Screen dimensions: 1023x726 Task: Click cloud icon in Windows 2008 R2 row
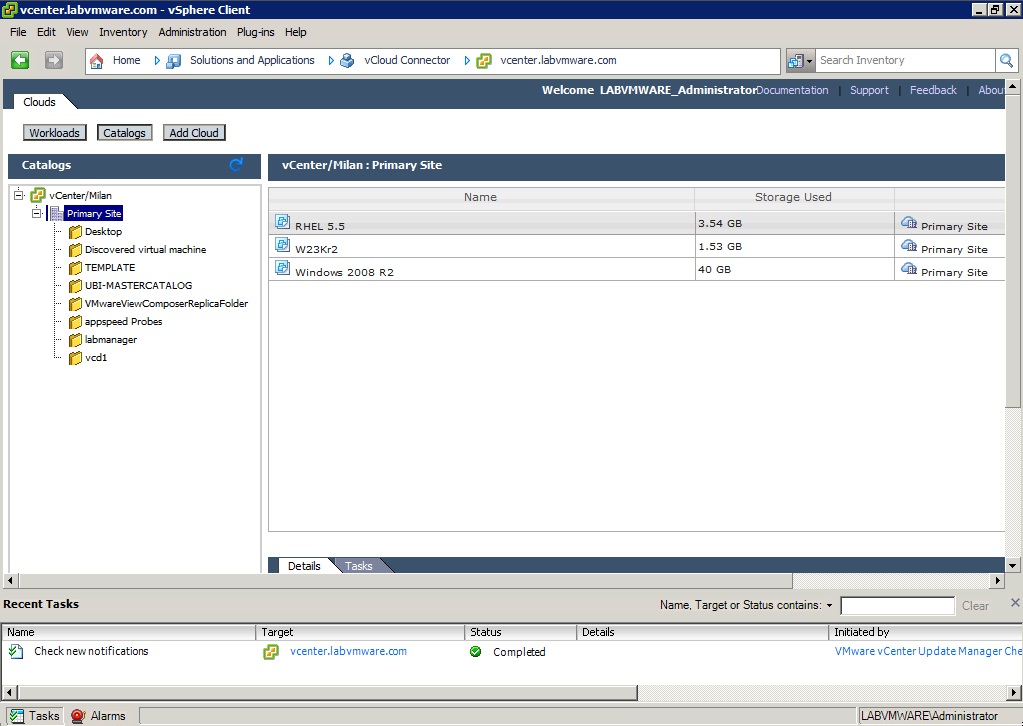pyautogui.click(x=909, y=268)
